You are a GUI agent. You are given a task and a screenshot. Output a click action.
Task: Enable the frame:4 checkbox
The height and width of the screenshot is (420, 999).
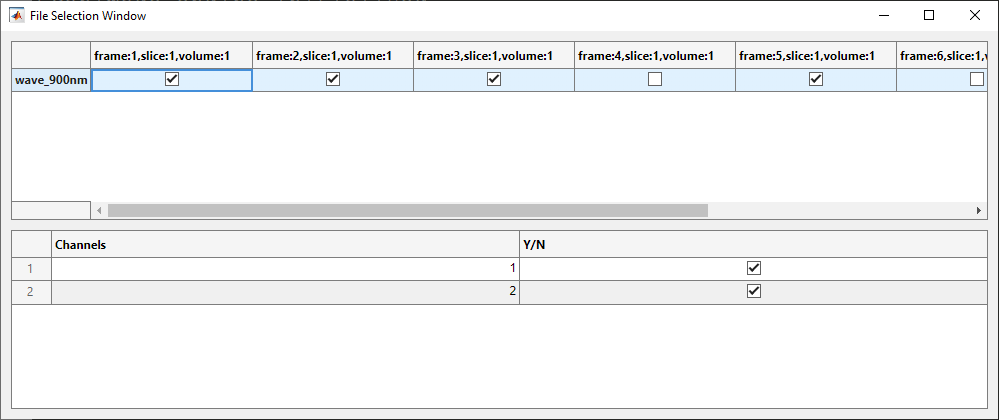[x=655, y=80]
